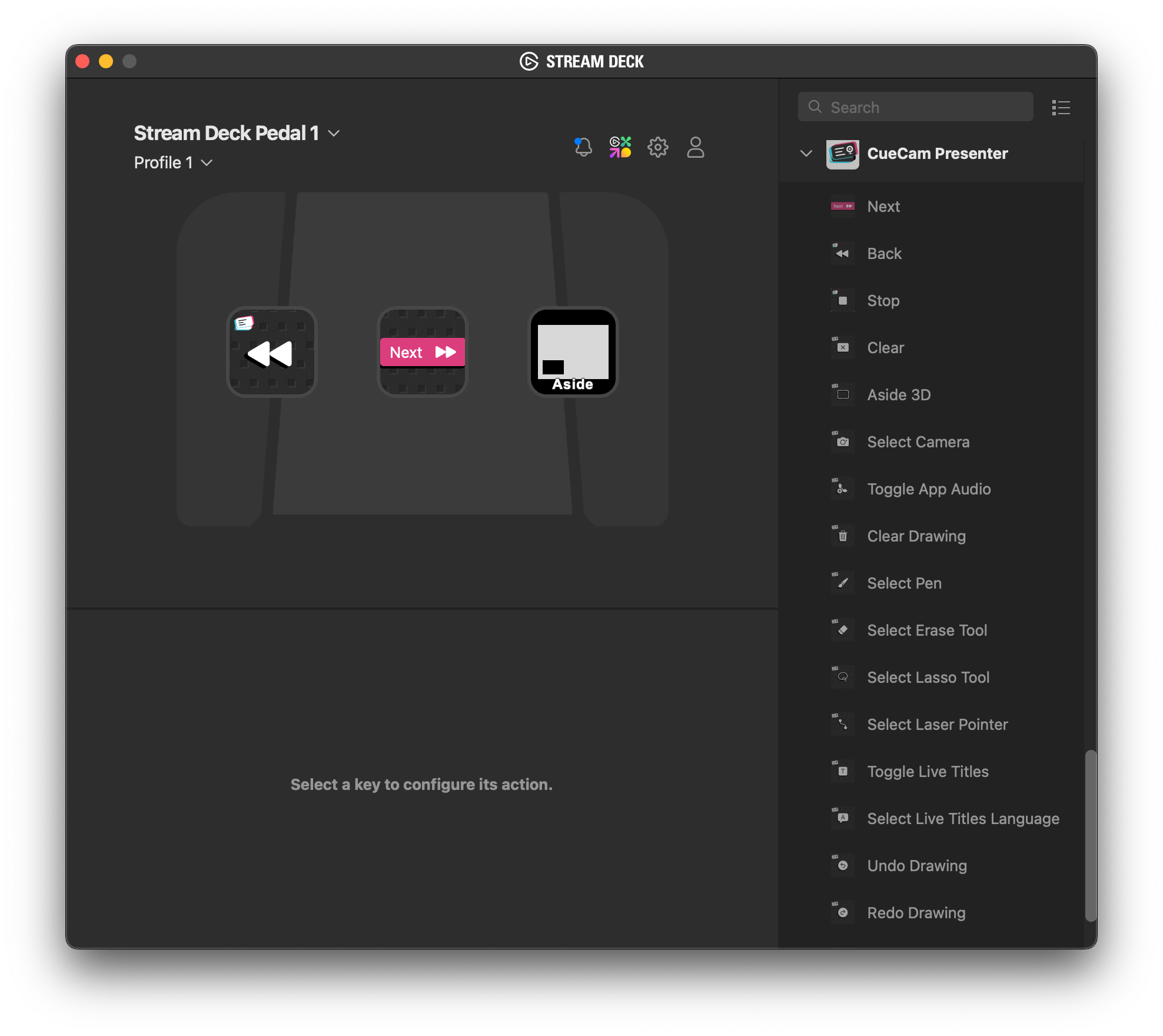Open preferences via the gear icon
The height and width of the screenshot is (1036, 1163).
pyautogui.click(x=658, y=147)
